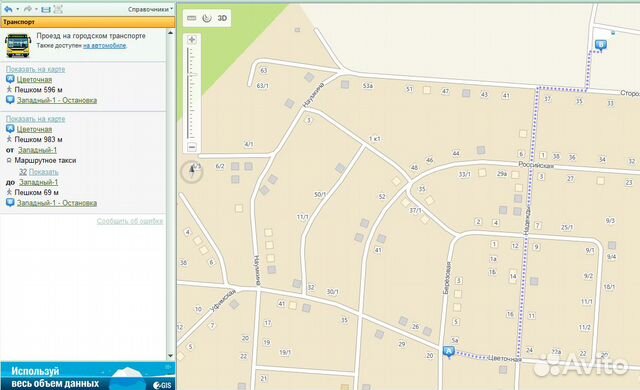Screen dimensions: 640x390
Task: Open the Справочники dropdown
Action: (150, 9)
